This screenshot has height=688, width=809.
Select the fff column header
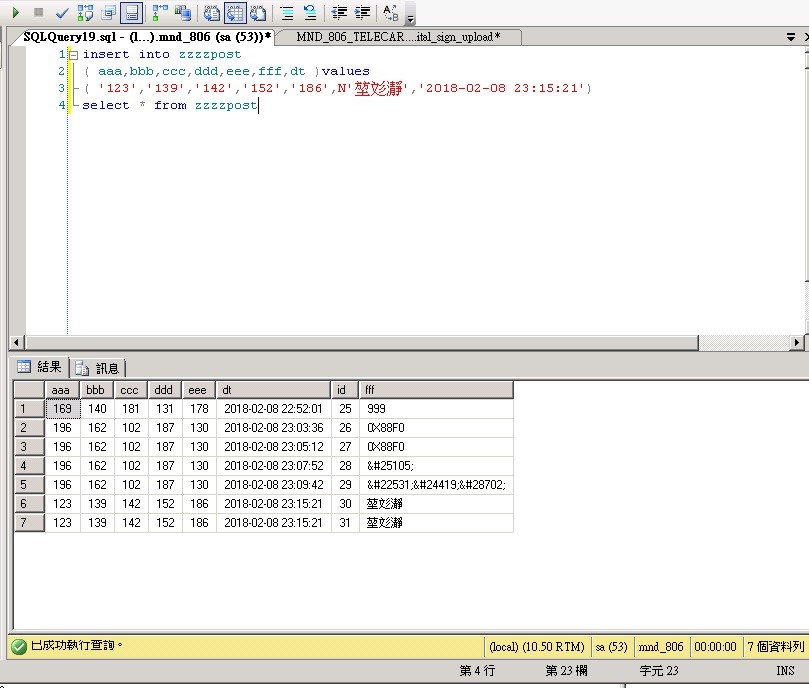[436, 390]
